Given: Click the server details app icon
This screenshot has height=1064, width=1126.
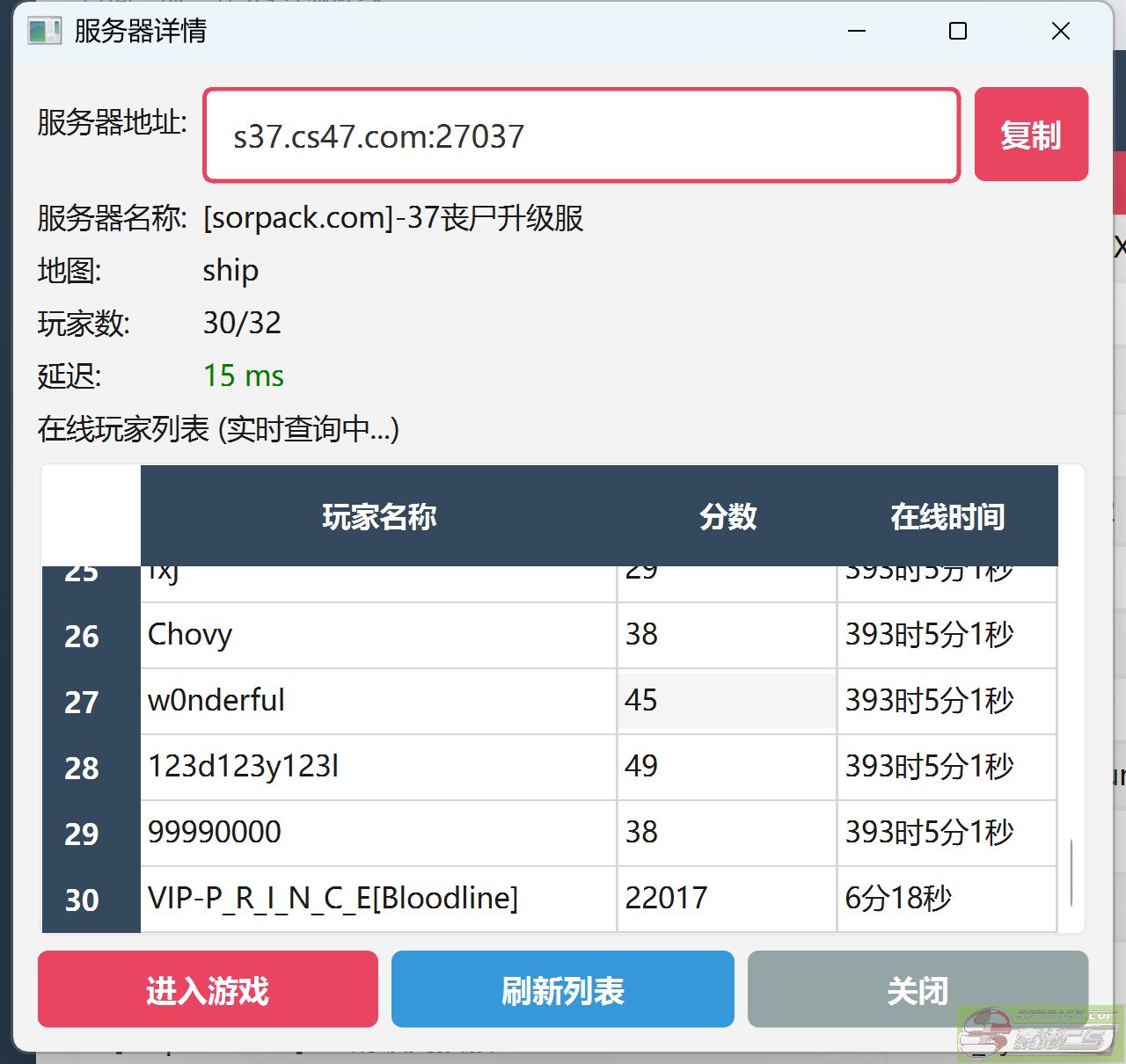Looking at the screenshot, I should [44, 32].
